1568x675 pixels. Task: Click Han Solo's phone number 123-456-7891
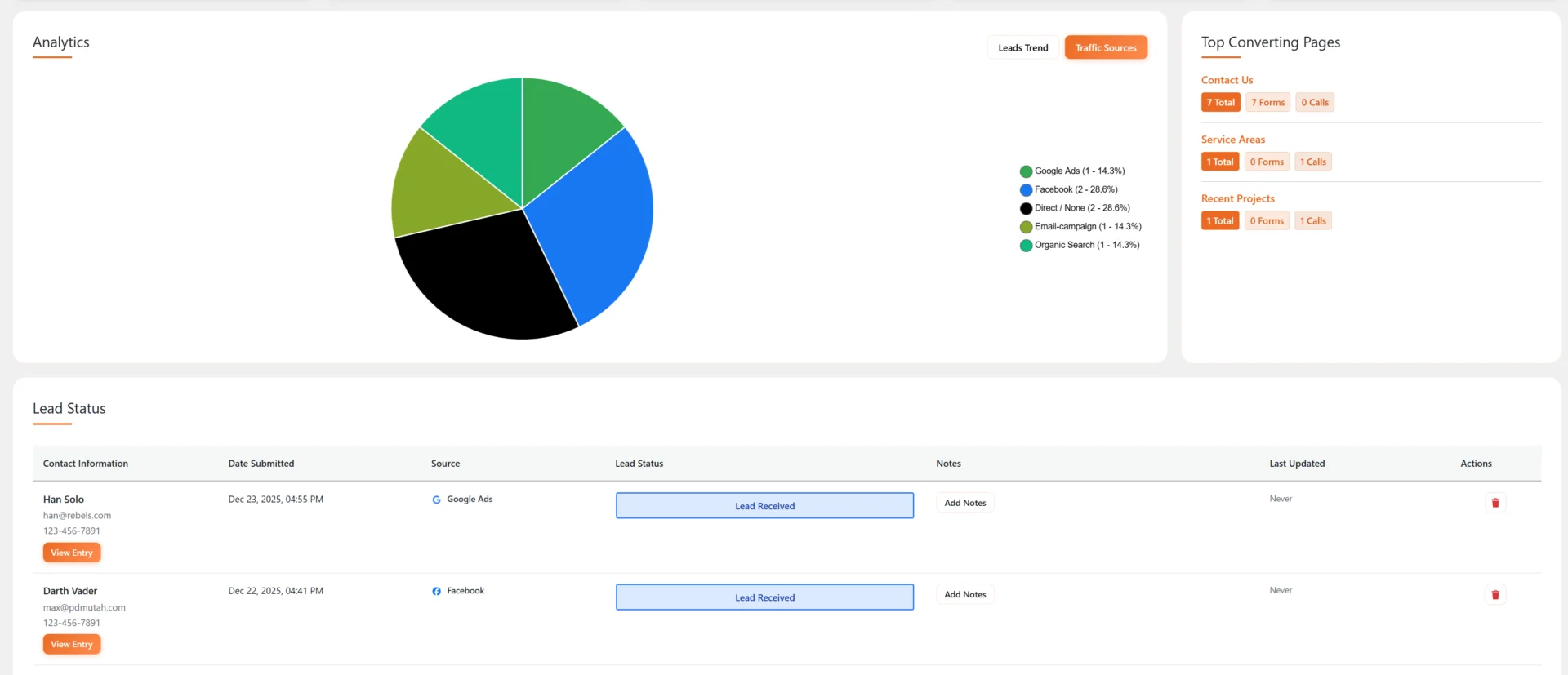click(x=72, y=531)
